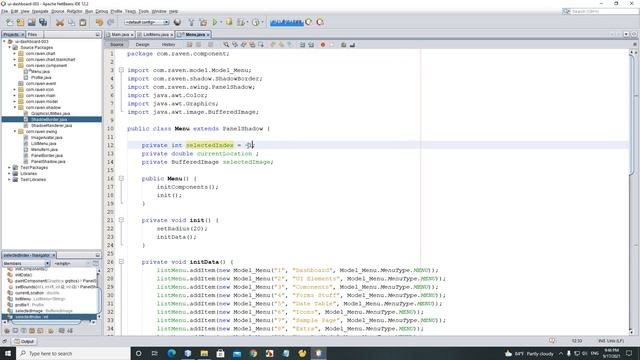Open the Members dropdown in Navigator
Image resolution: width=640 pixels, height=360 pixels.
pos(27,264)
